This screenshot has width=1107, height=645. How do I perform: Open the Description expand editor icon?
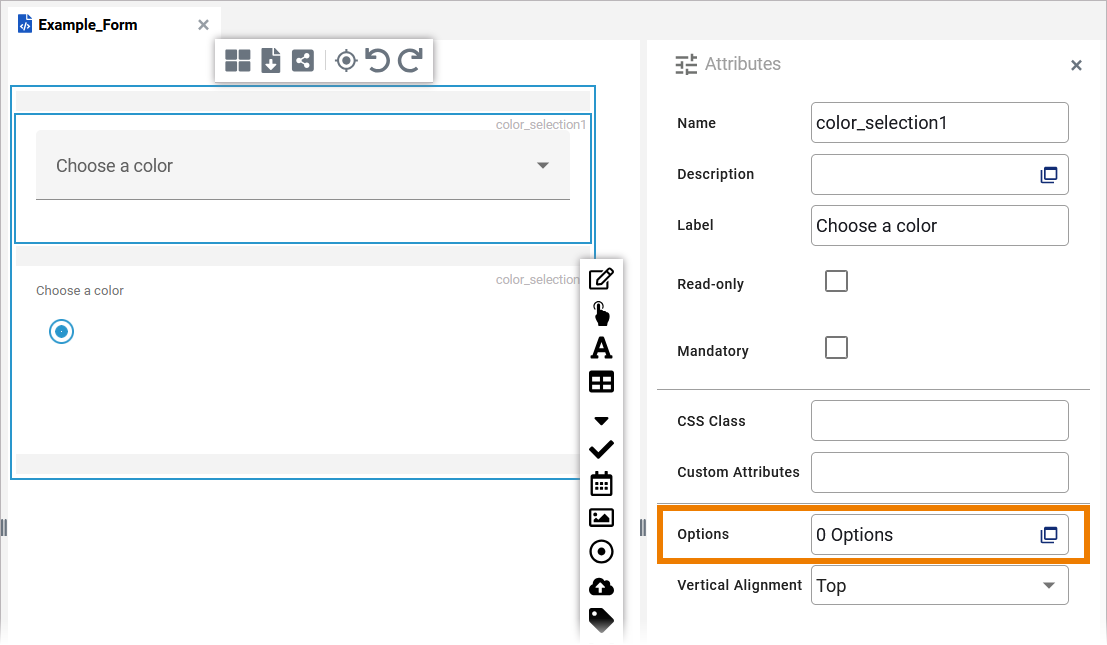coord(1048,175)
